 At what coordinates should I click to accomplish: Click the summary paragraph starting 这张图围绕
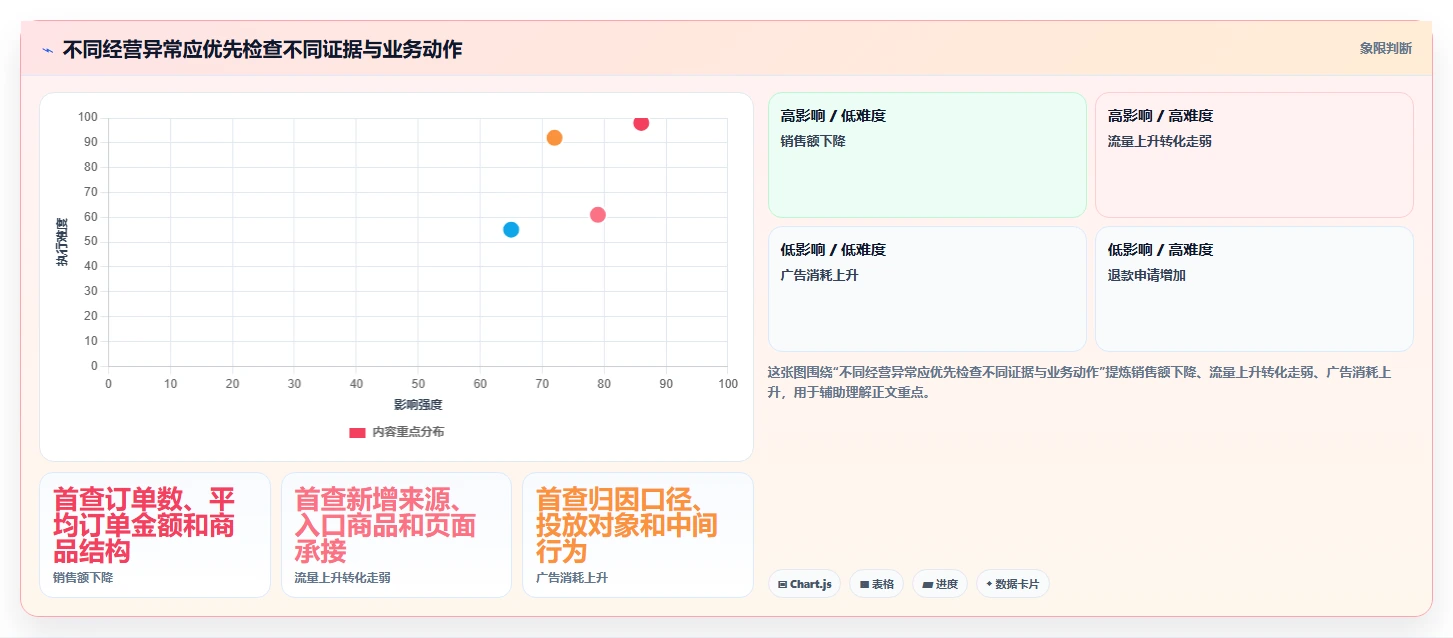tap(1080, 382)
